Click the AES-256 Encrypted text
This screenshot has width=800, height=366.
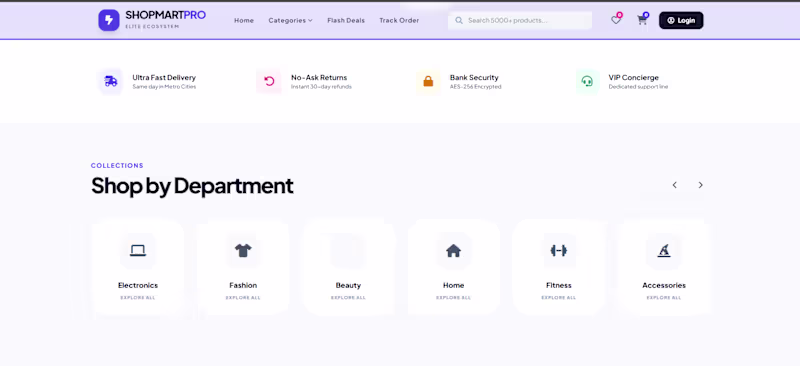click(x=476, y=87)
